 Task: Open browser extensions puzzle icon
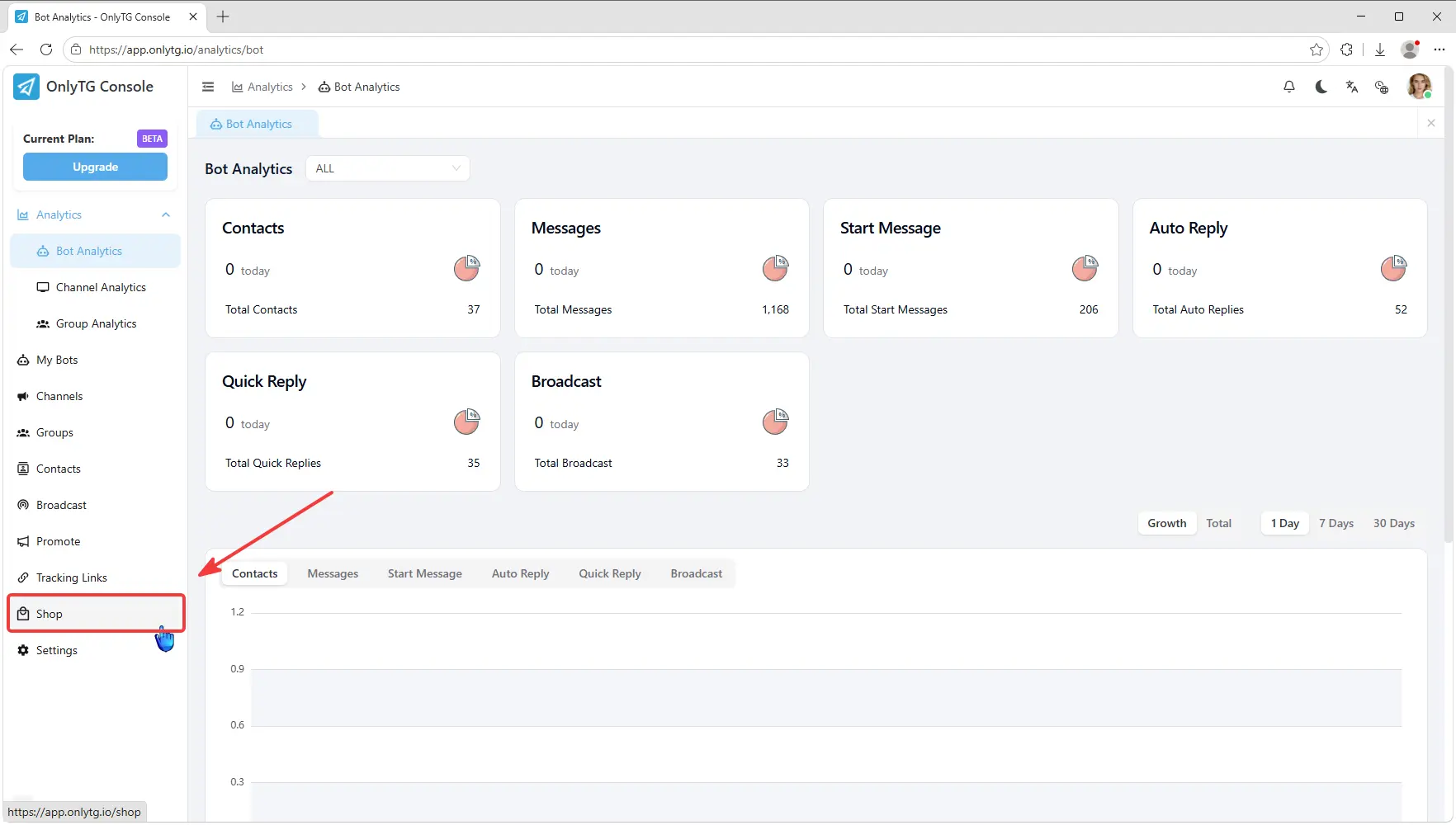pos(1347,49)
